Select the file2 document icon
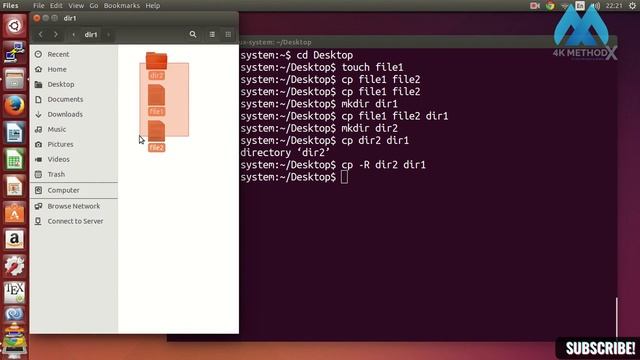Viewport: 640px width, 360px height. [156, 131]
